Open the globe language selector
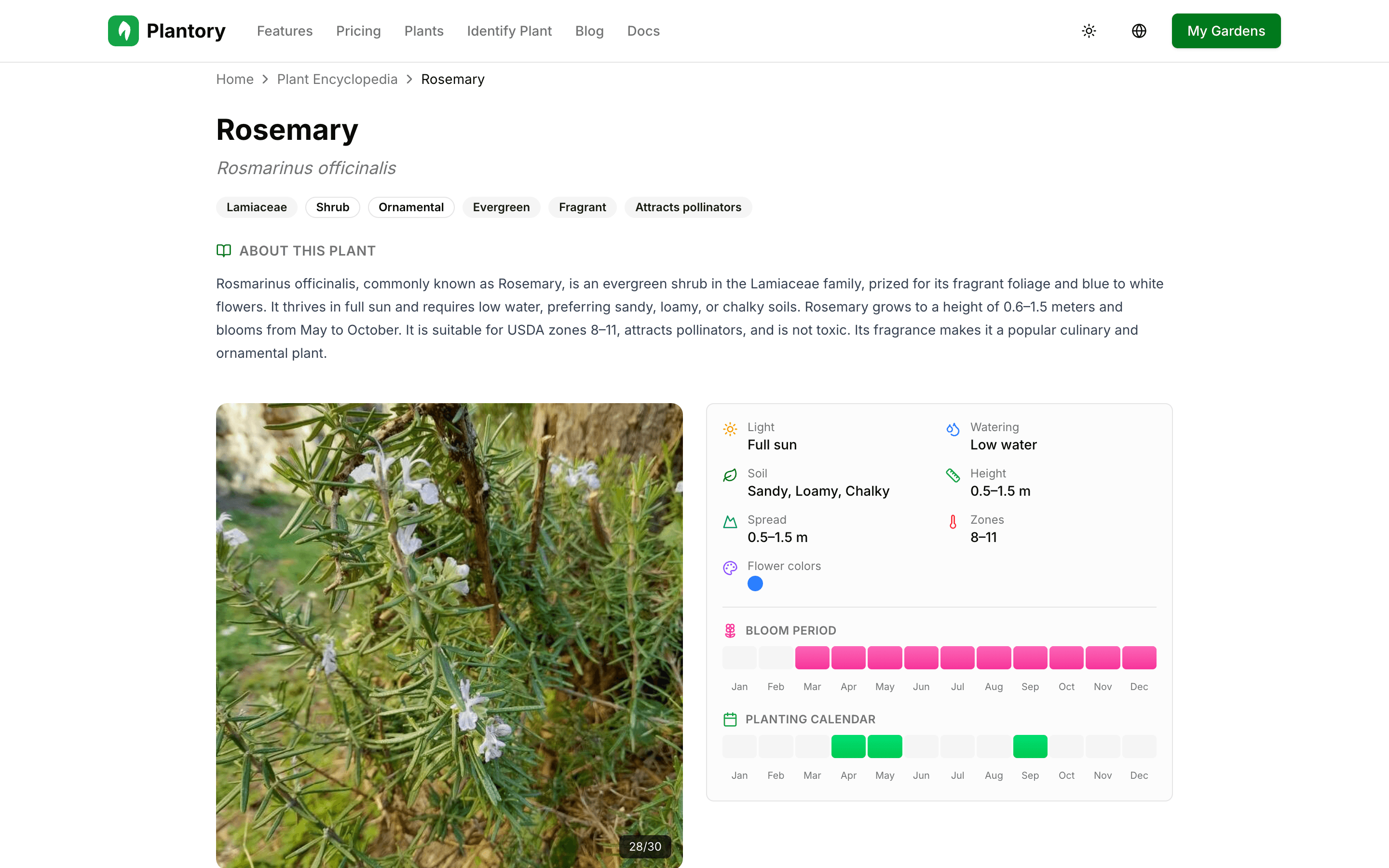Viewport: 1389px width, 868px height. click(1139, 30)
